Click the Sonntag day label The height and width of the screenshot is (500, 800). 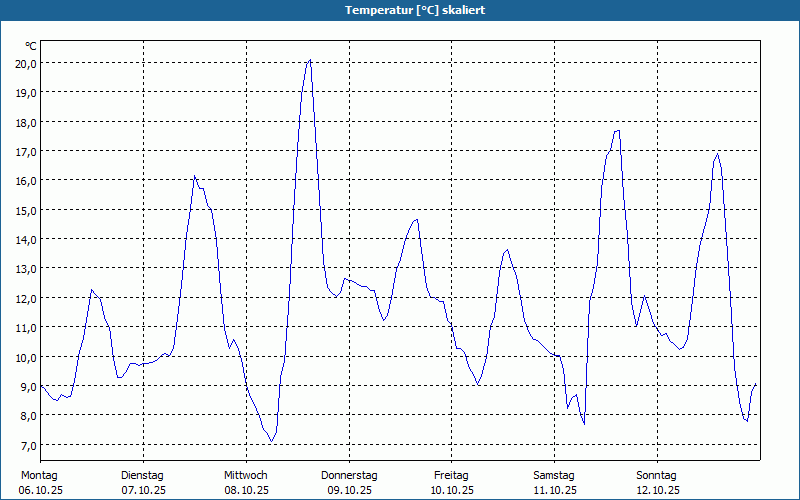coord(656,476)
